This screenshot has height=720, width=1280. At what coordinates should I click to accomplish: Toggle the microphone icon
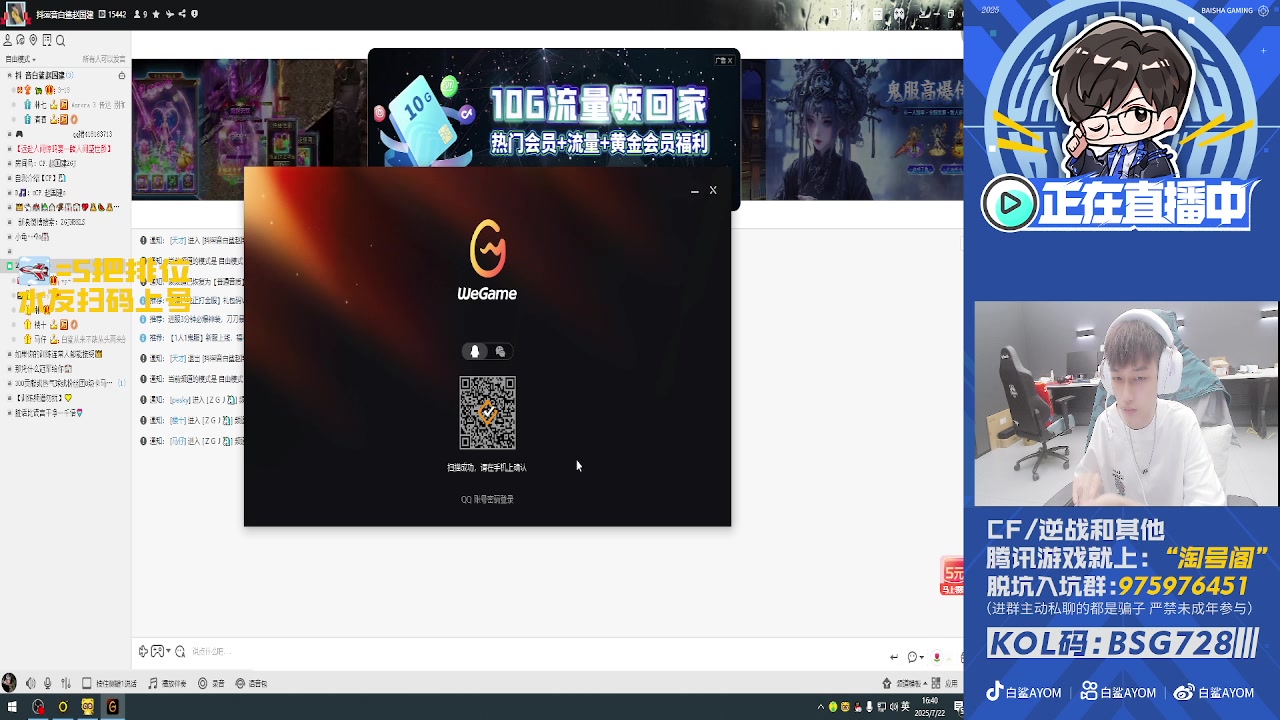pyautogui.click(x=47, y=683)
